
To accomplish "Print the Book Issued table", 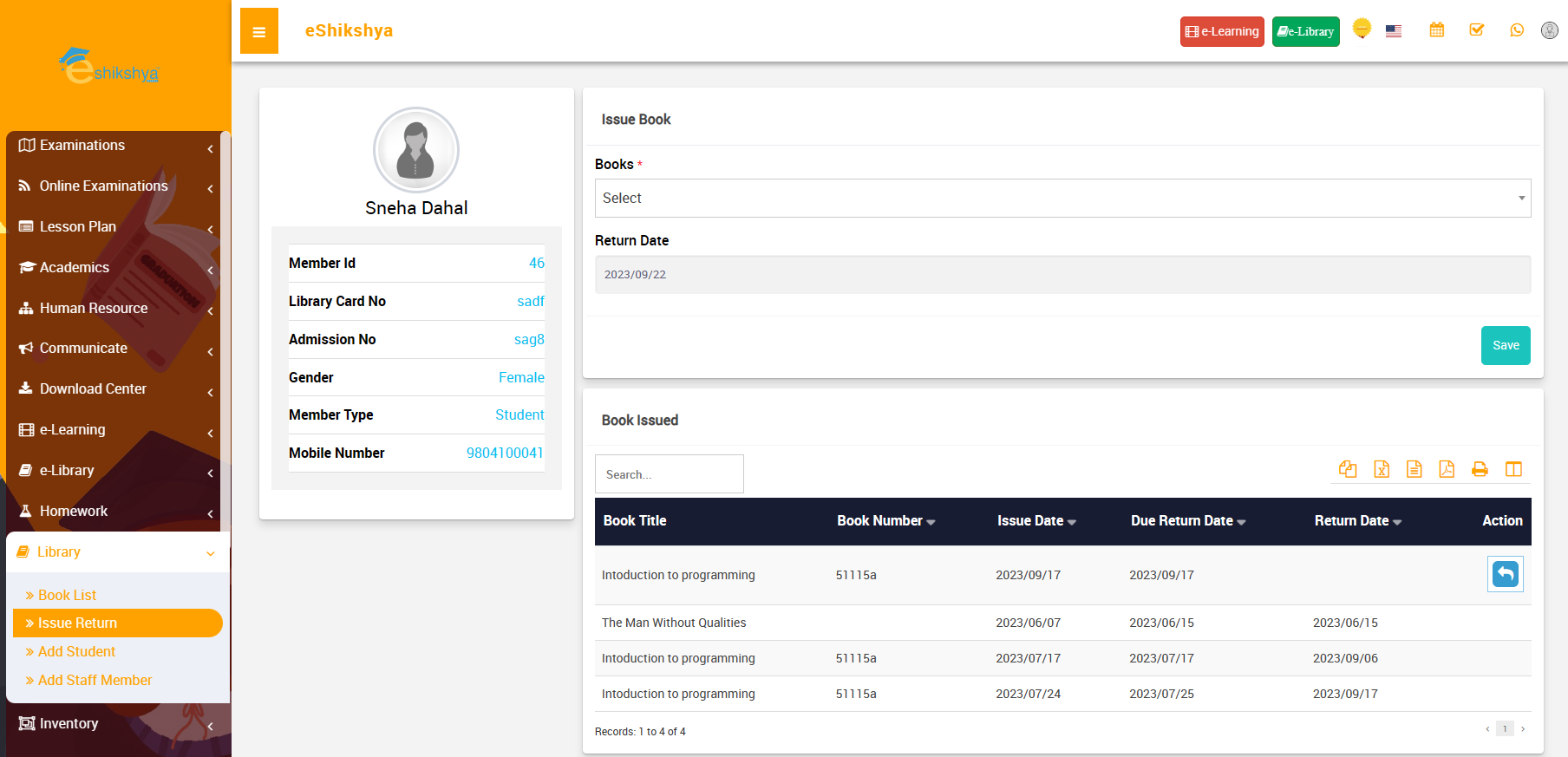I will 1480,469.
